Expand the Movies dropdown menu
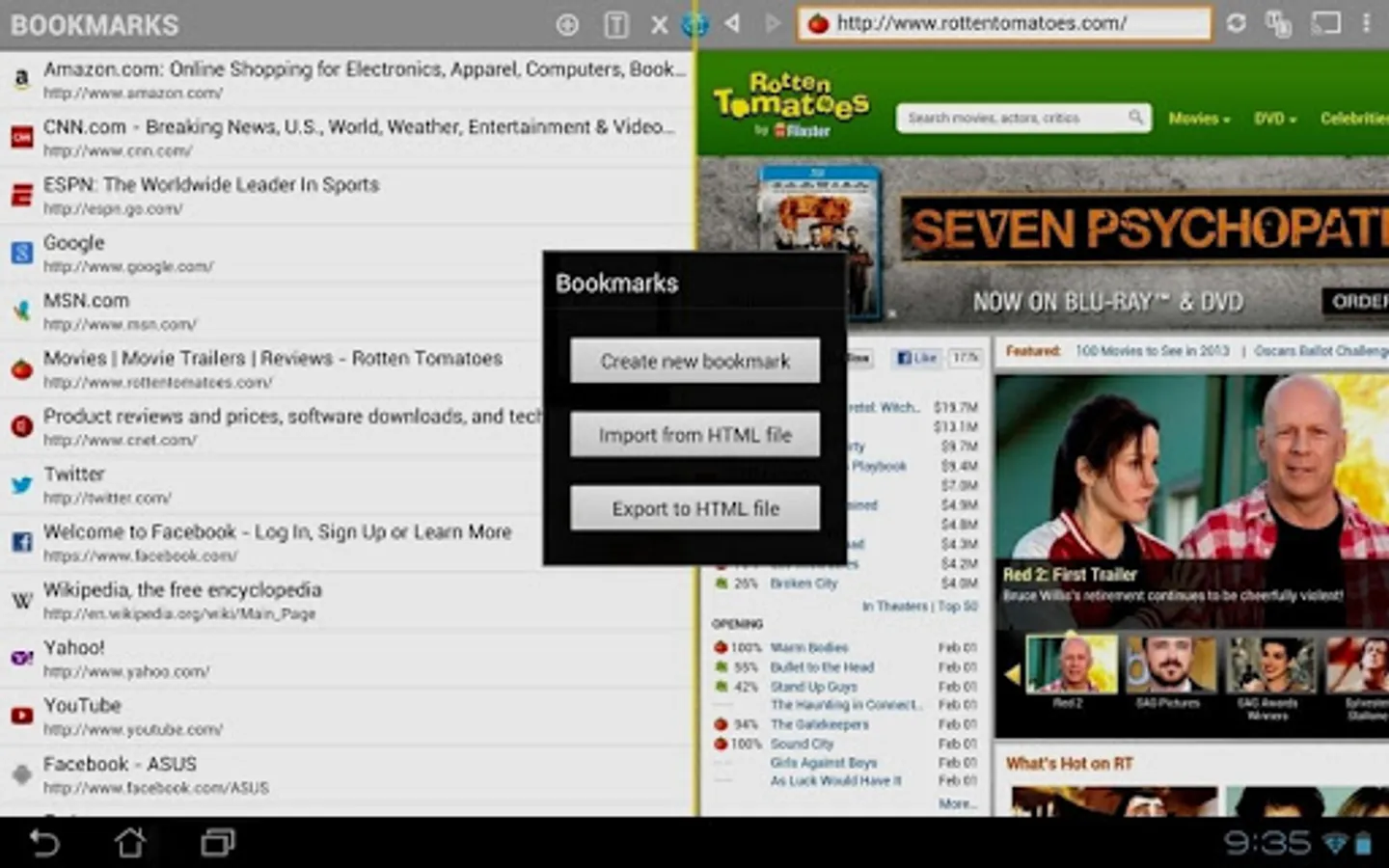This screenshot has height=868, width=1389. tap(1199, 119)
